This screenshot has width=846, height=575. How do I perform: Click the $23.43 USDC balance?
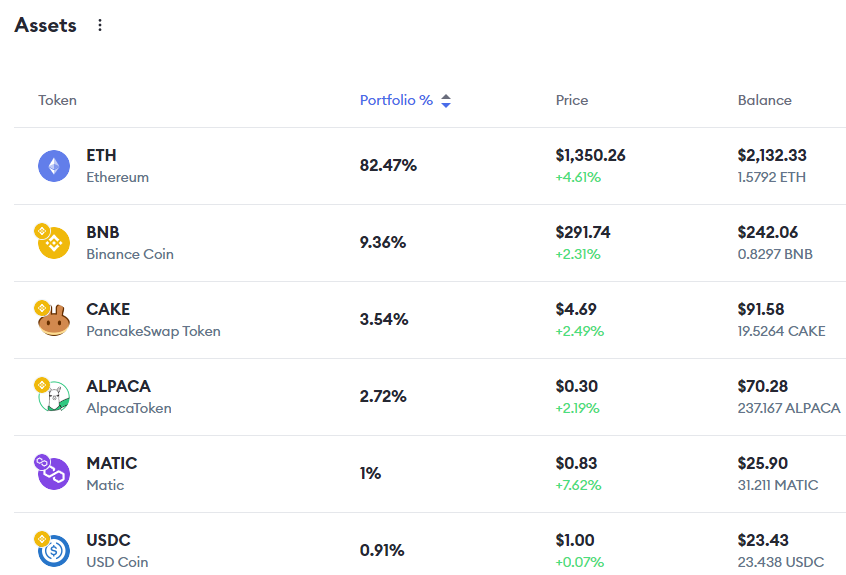(763, 540)
